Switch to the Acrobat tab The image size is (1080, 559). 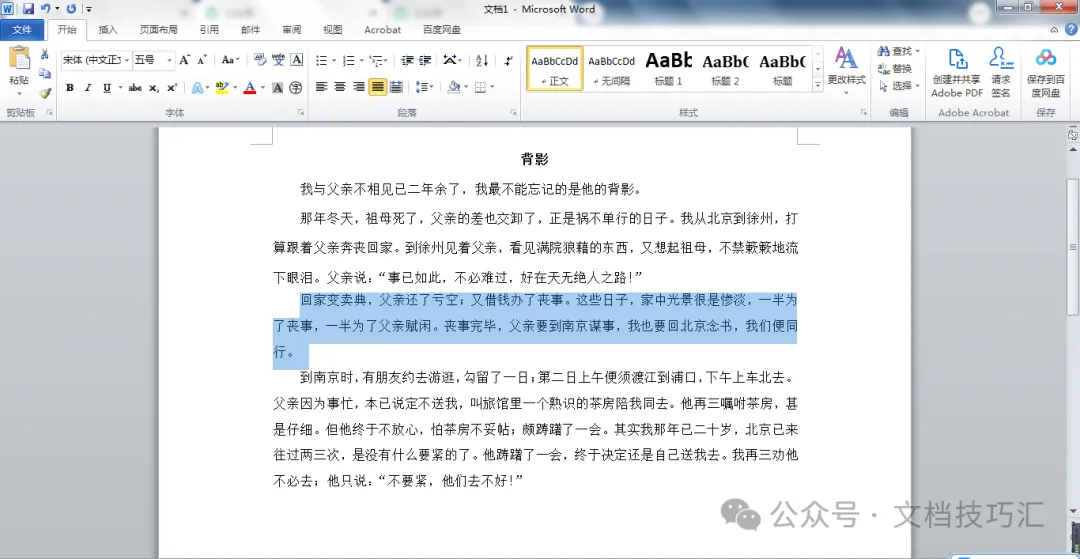pos(382,30)
